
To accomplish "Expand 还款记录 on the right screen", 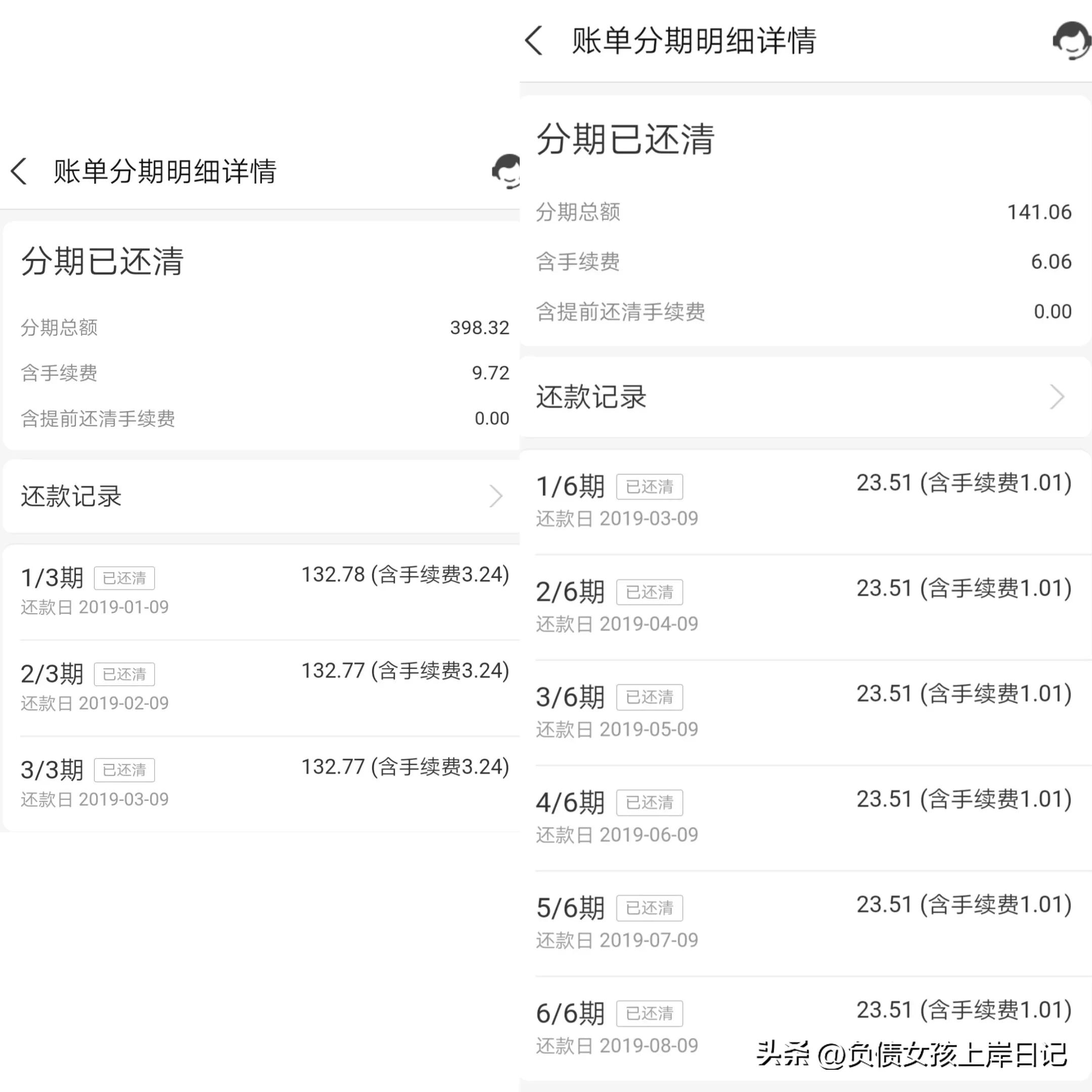I will 590,397.
